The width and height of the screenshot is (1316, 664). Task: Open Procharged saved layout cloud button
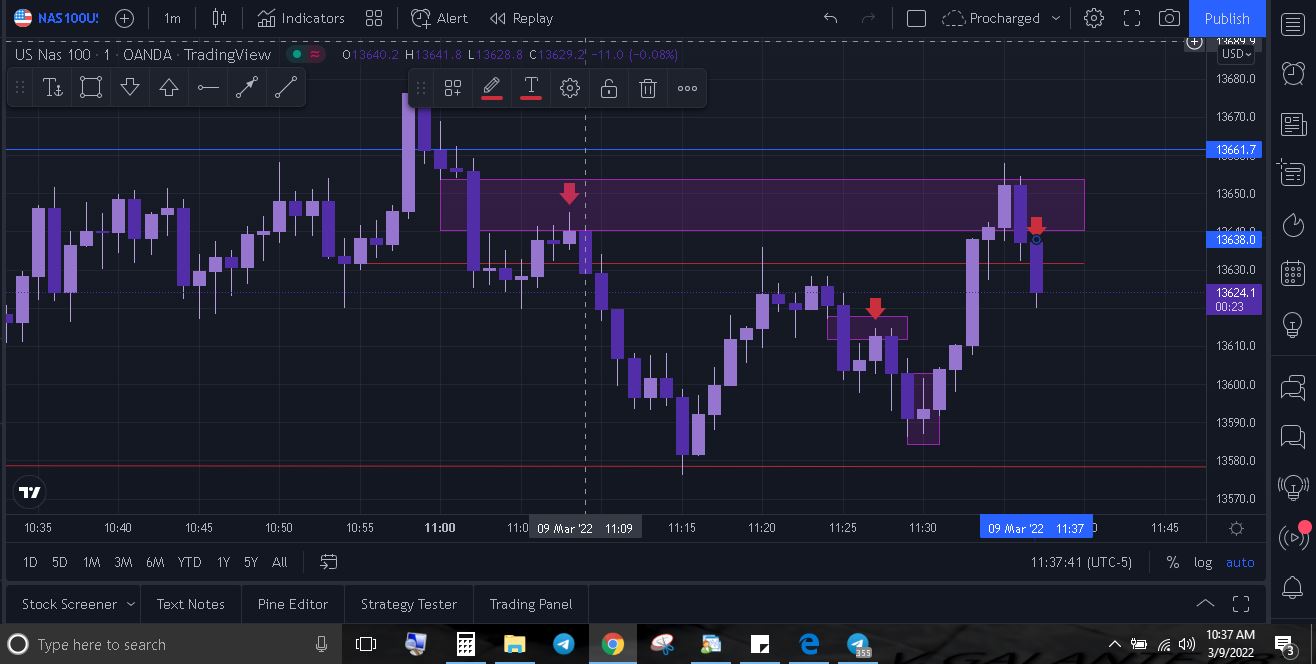(991, 18)
